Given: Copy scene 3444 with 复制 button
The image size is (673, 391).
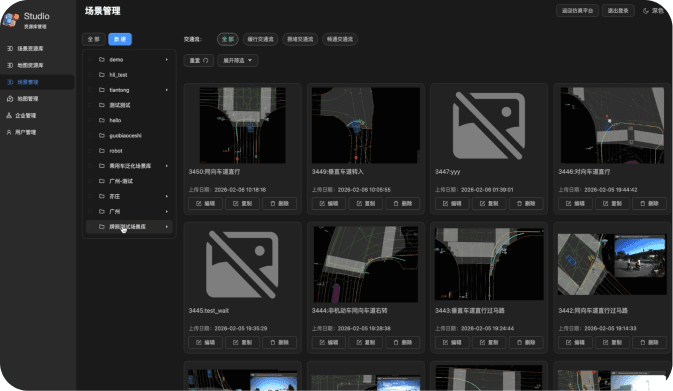Looking at the screenshot, I should point(366,343).
